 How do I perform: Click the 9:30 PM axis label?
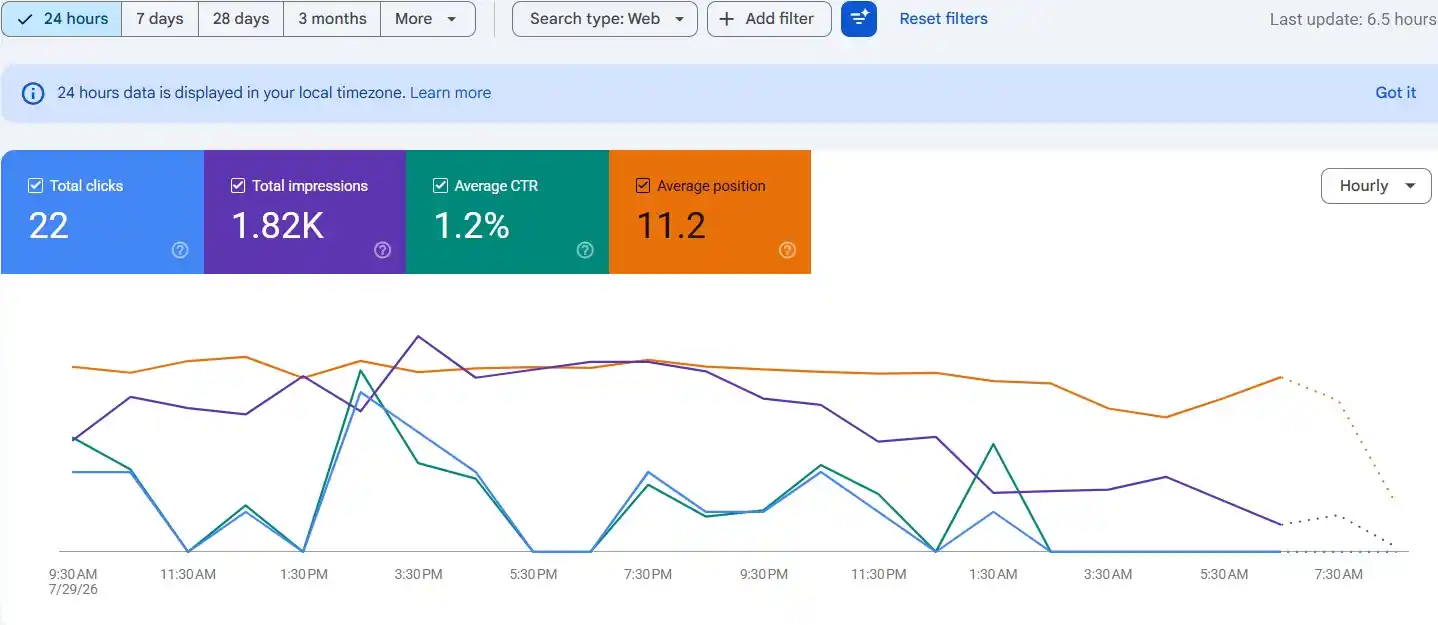[x=763, y=574]
